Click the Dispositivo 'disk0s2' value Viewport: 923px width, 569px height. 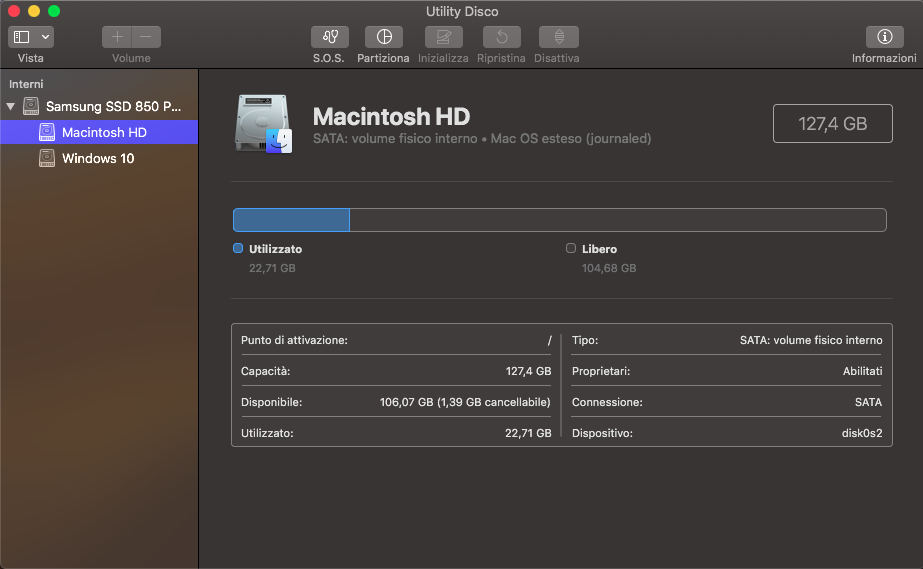862,433
